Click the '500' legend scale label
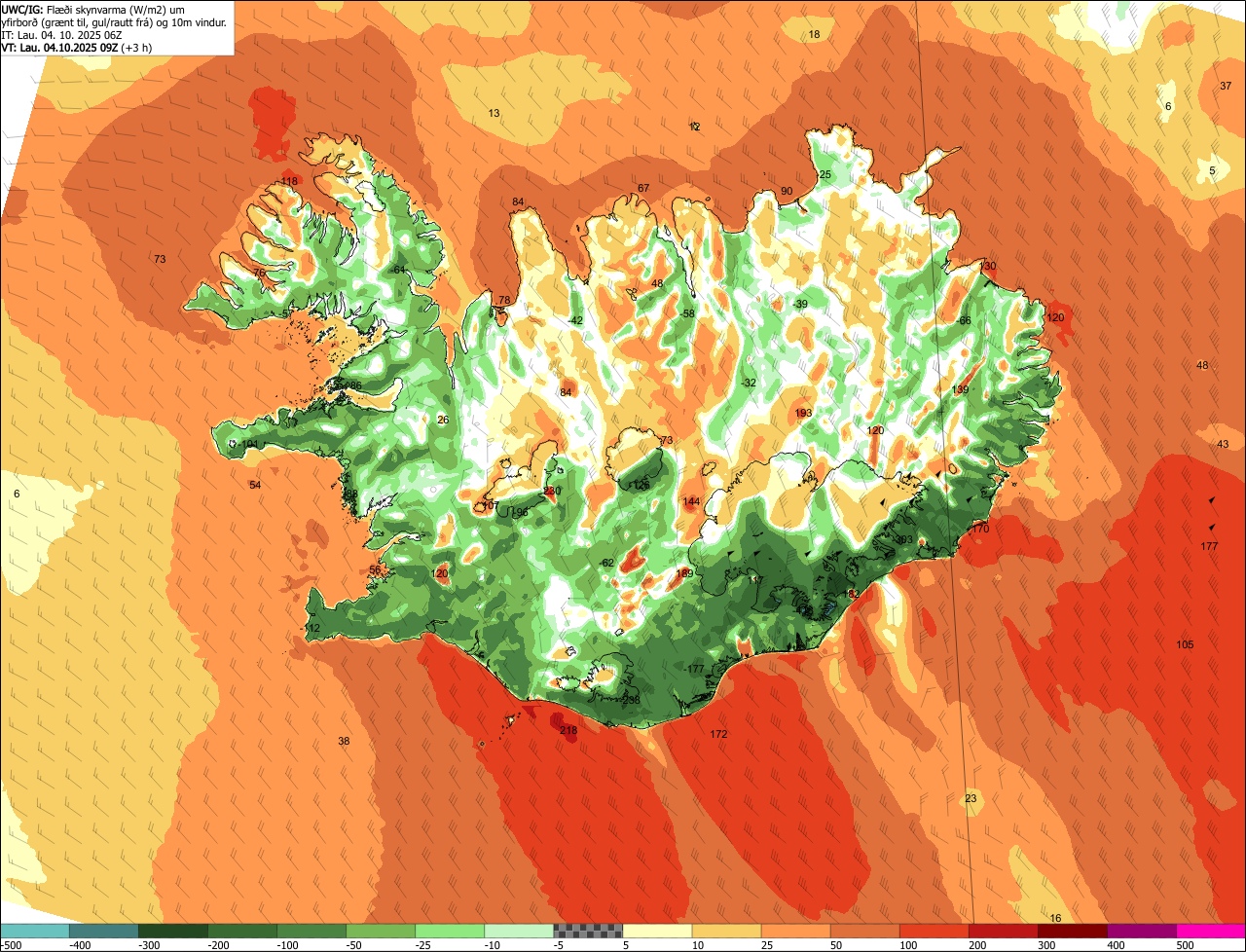This screenshot has width=1246, height=952. click(1187, 945)
